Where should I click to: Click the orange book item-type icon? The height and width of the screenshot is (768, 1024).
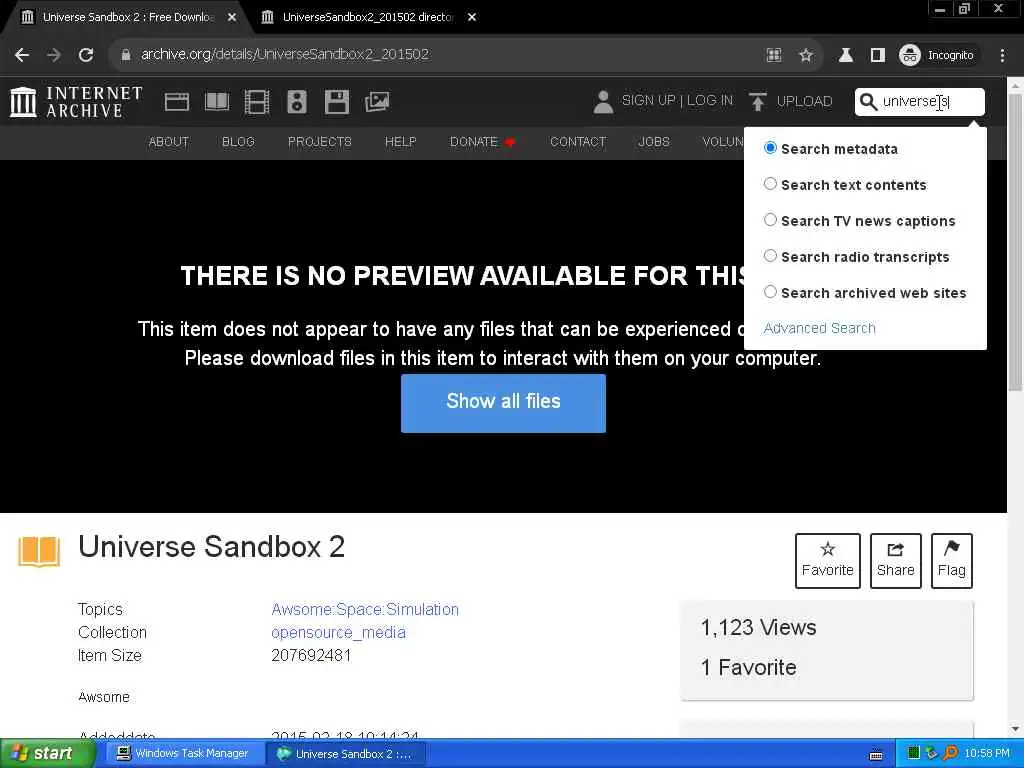39,552
